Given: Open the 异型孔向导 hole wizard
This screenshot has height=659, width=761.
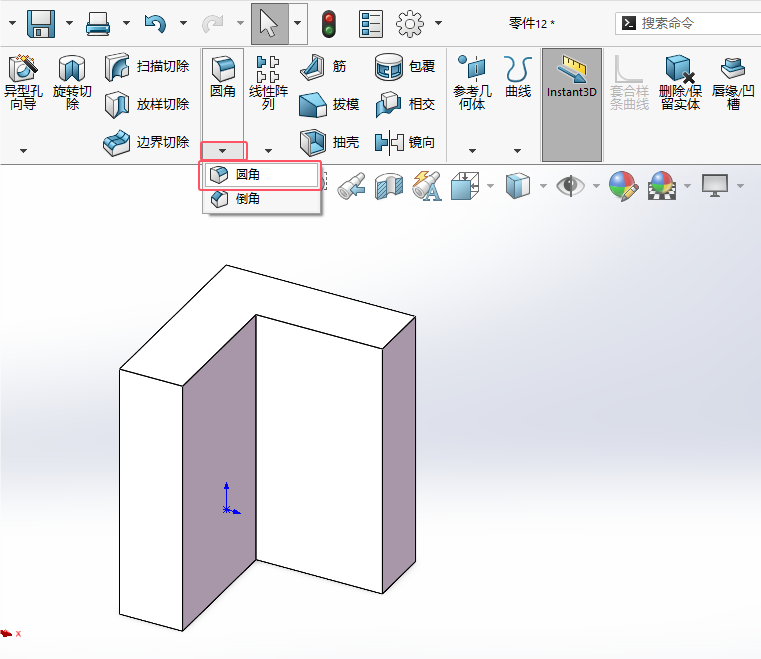Looking at the screenshot, I should [x=23, y=82].
